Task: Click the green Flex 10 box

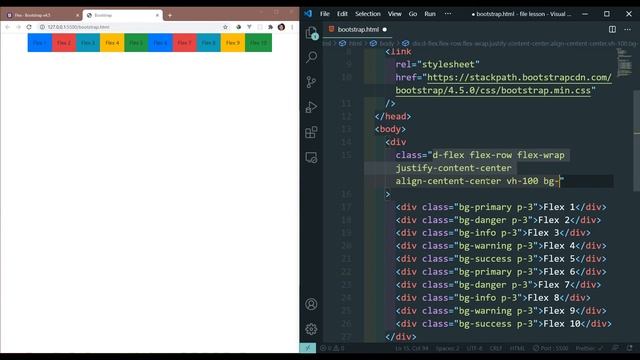Action: (x=258, y=43)
